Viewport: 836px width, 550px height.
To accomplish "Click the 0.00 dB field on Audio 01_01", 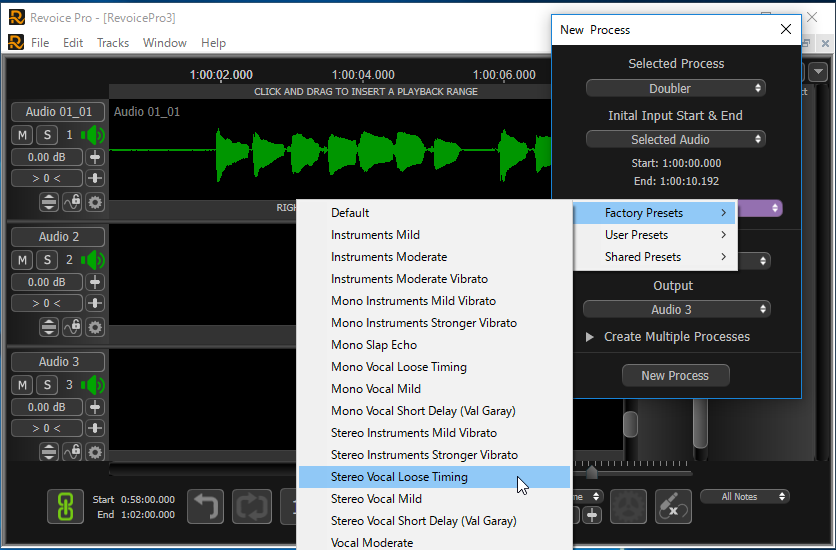I will (47, 157).
